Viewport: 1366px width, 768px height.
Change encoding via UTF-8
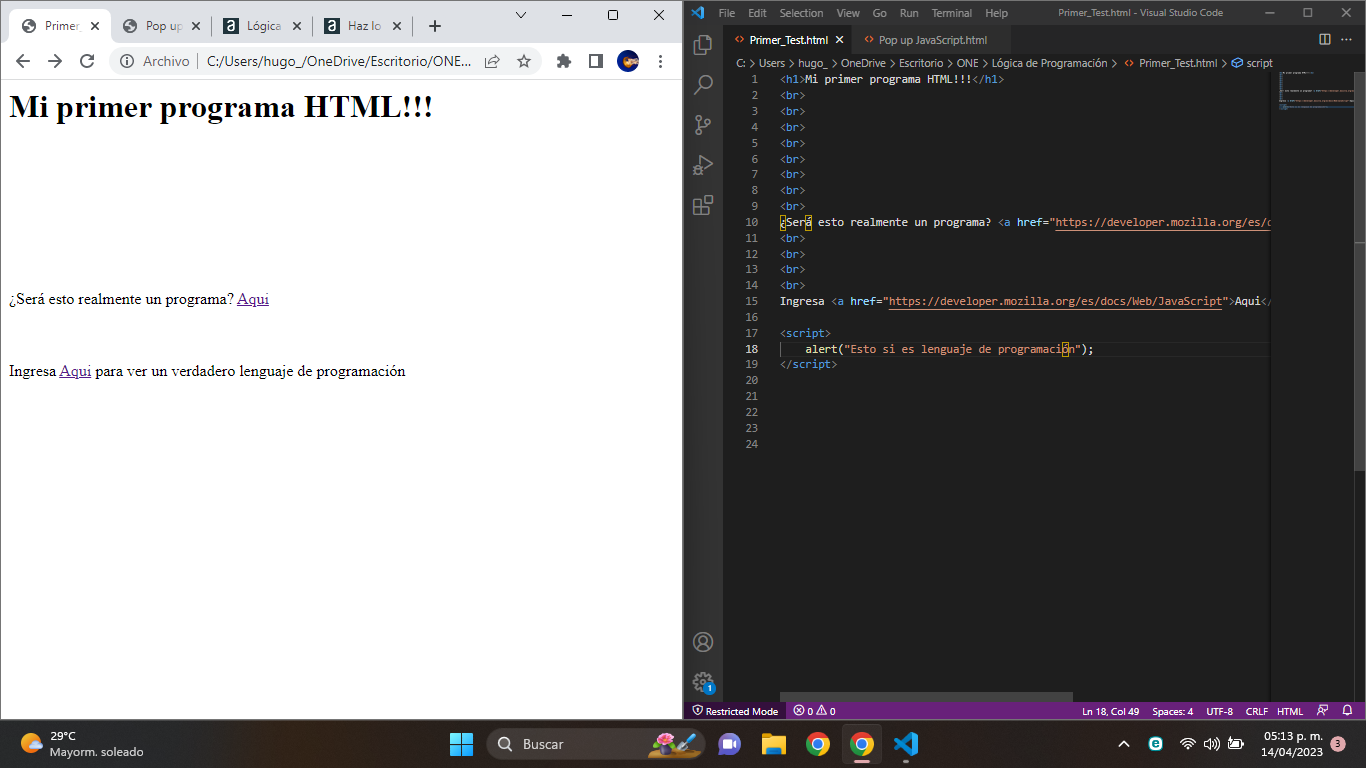click(x=1219, y=711)
